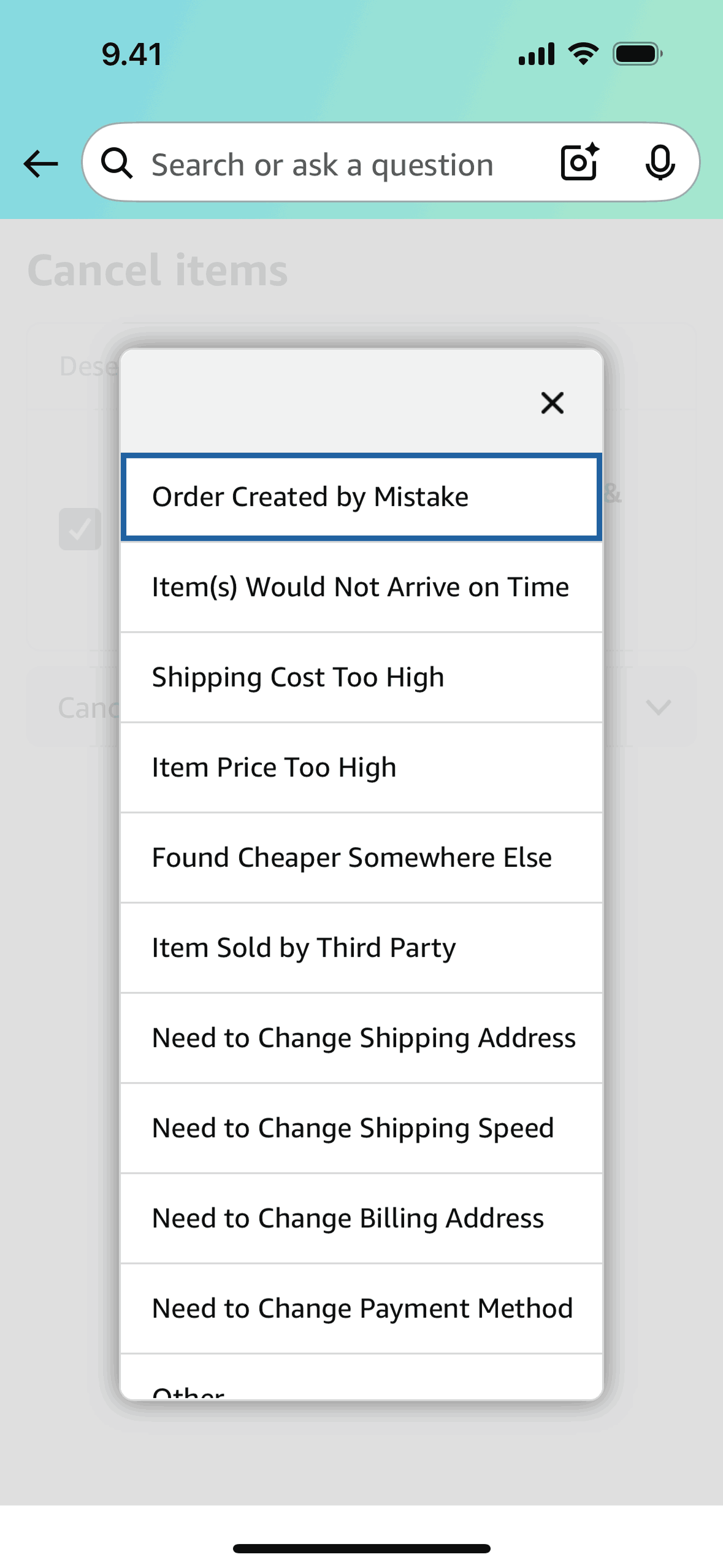The width and height of the screenshot is (723, 1568).
Task: Click the magnifying glass search icon
Action: pyautogui.click(x=118, y=164)
